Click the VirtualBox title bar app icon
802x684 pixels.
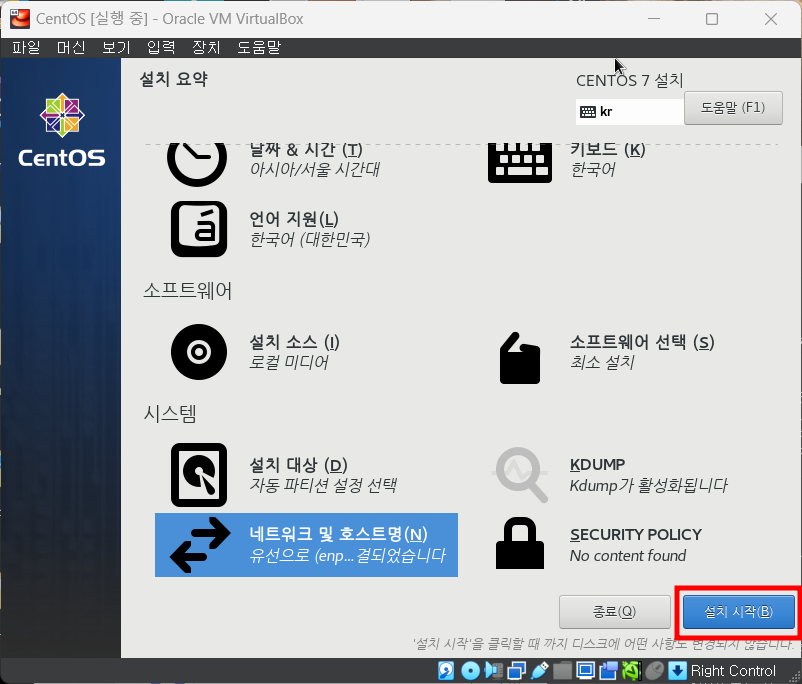(x=20, y=19)
